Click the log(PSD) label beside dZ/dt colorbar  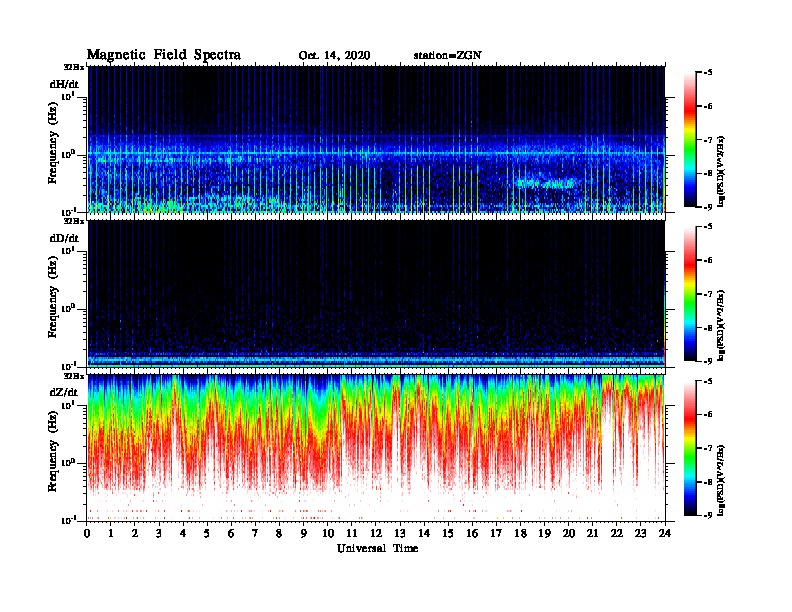pyautogui.click(x=721, y=480)
